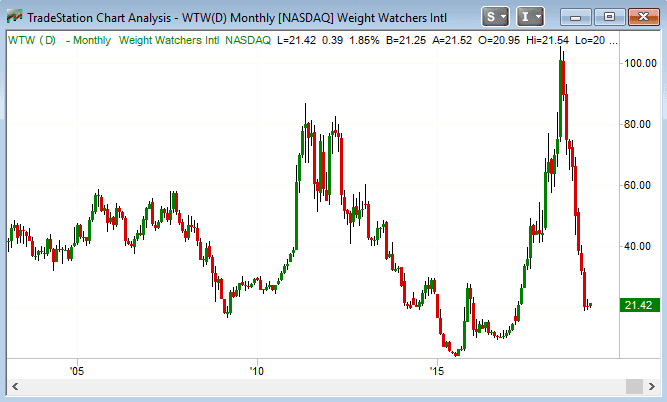
Task: Click the scrollbar right arrow
Action: [651, 387]
